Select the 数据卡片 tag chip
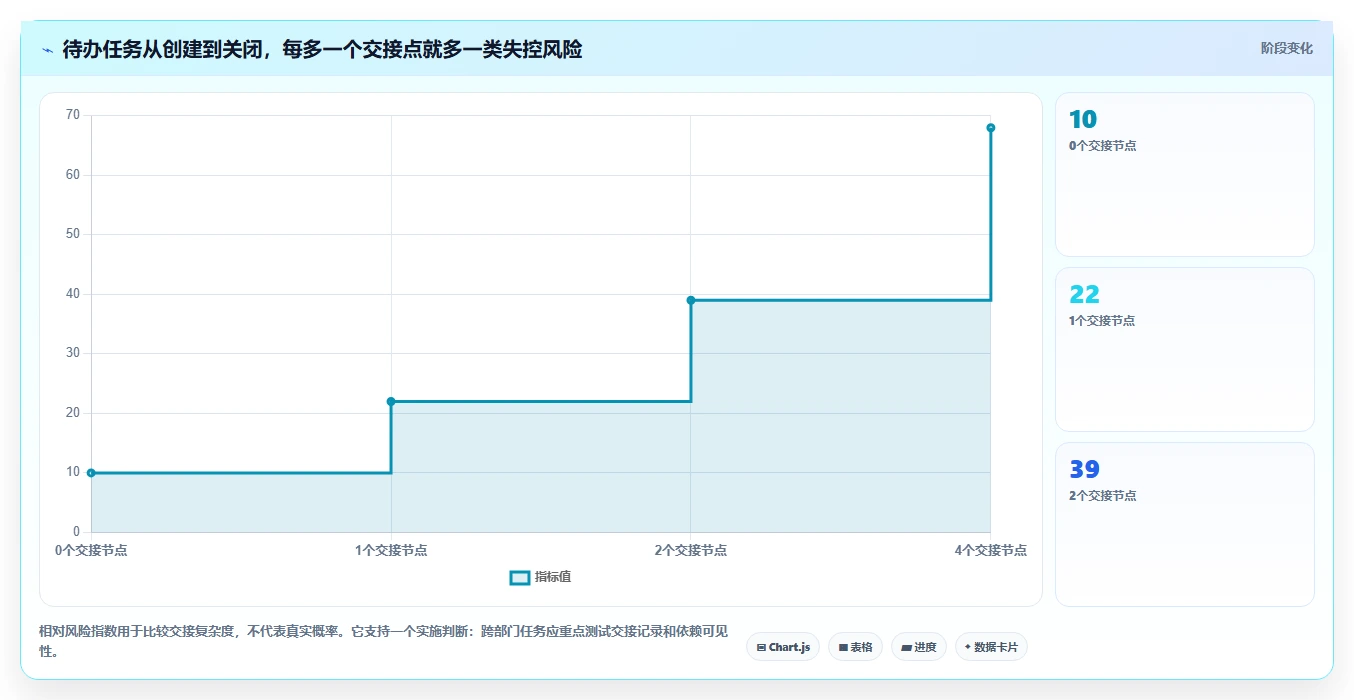 tap(991, 647)
